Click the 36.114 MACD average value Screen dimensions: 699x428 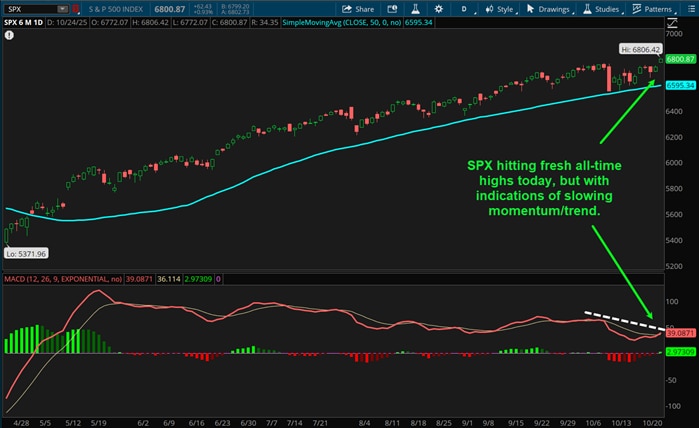pos(169,279)
